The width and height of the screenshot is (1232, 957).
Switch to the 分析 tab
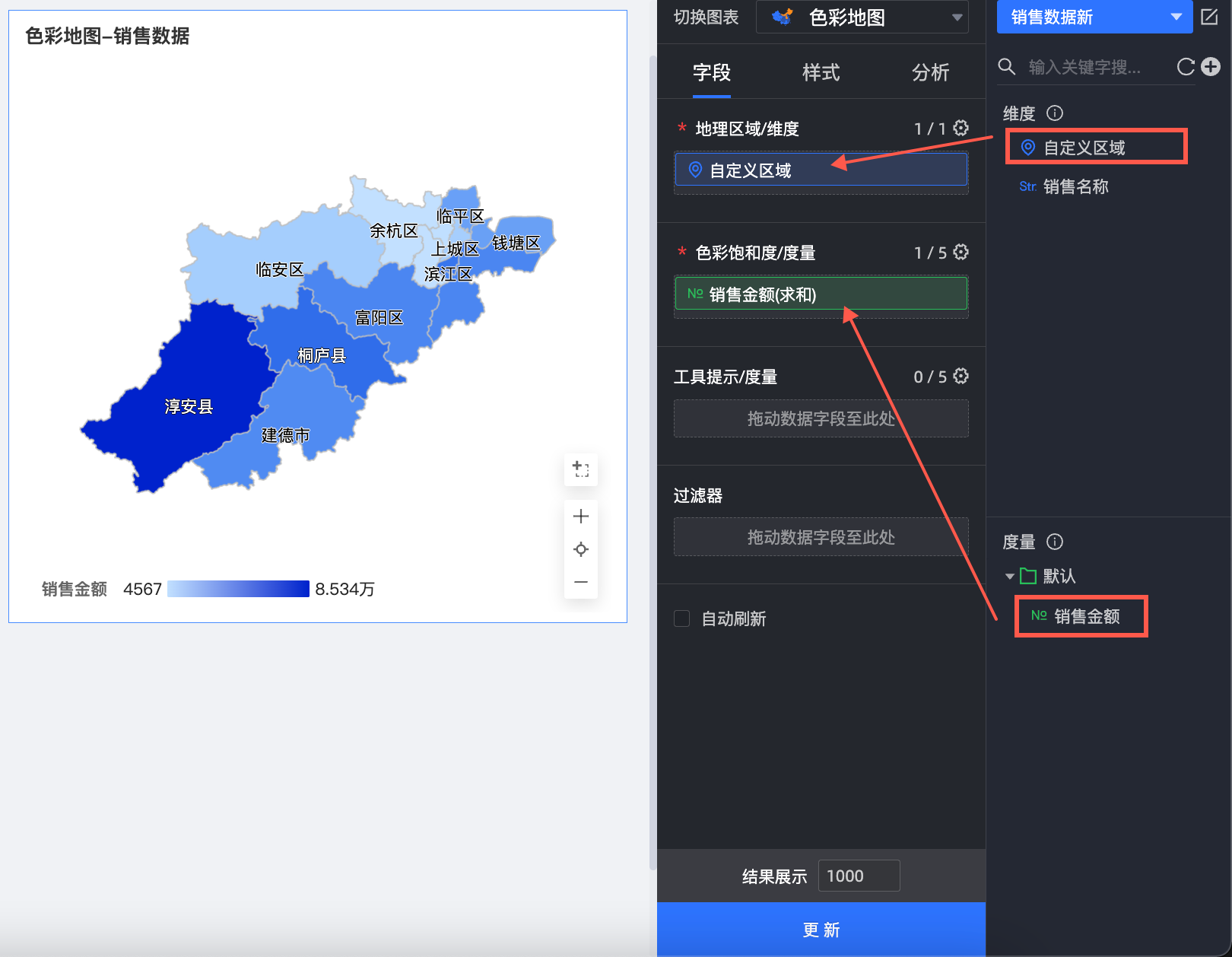click(931, 72)
